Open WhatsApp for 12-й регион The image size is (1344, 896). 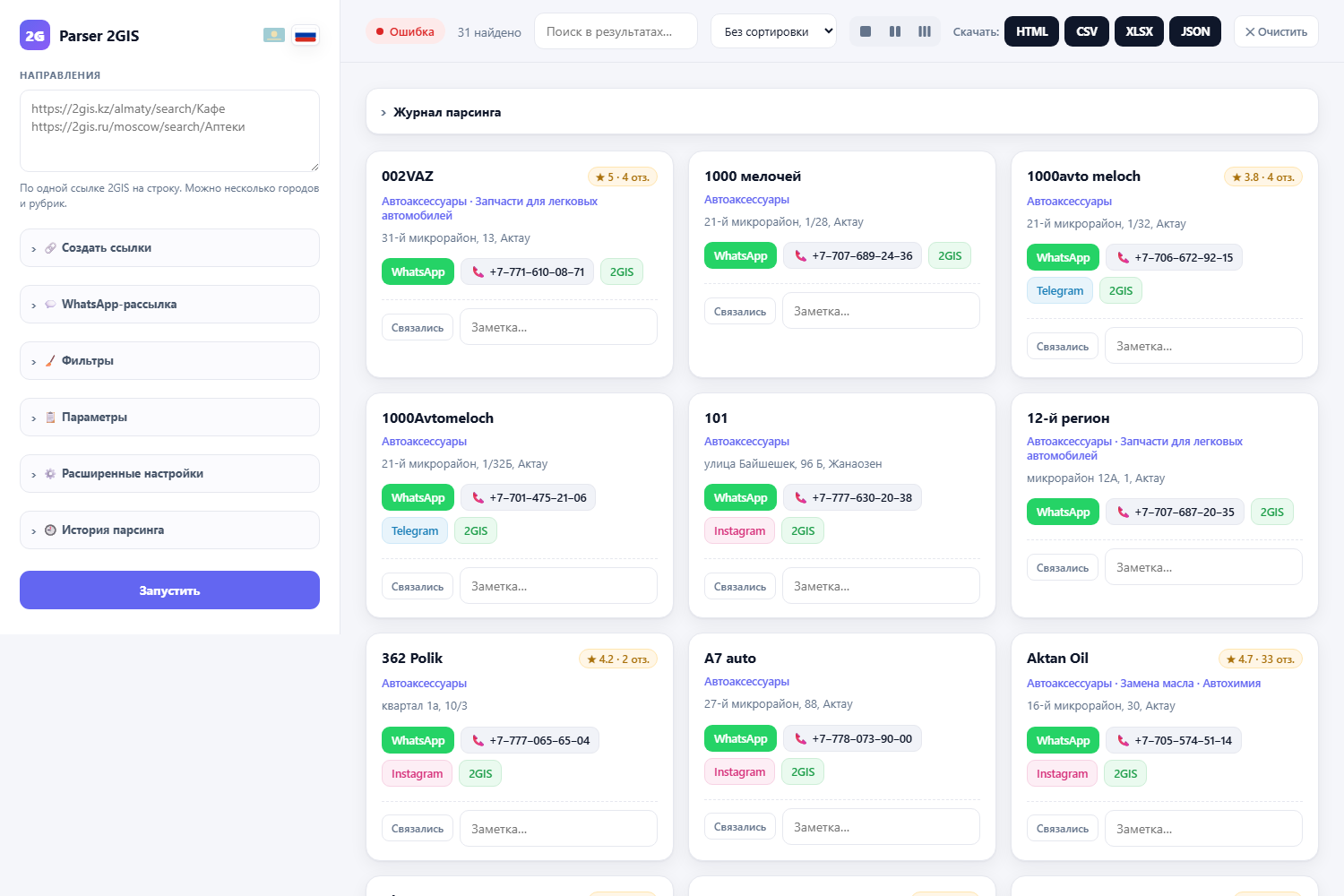click(x=1064, y=513)
